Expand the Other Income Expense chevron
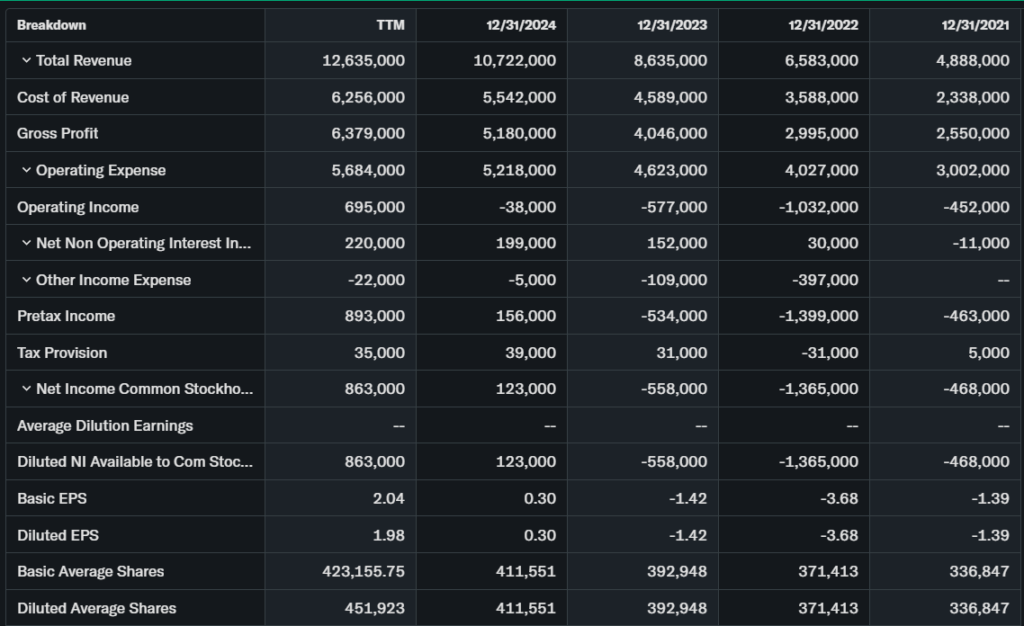Viewport: 1024px width, 626px height. [26, 280]
